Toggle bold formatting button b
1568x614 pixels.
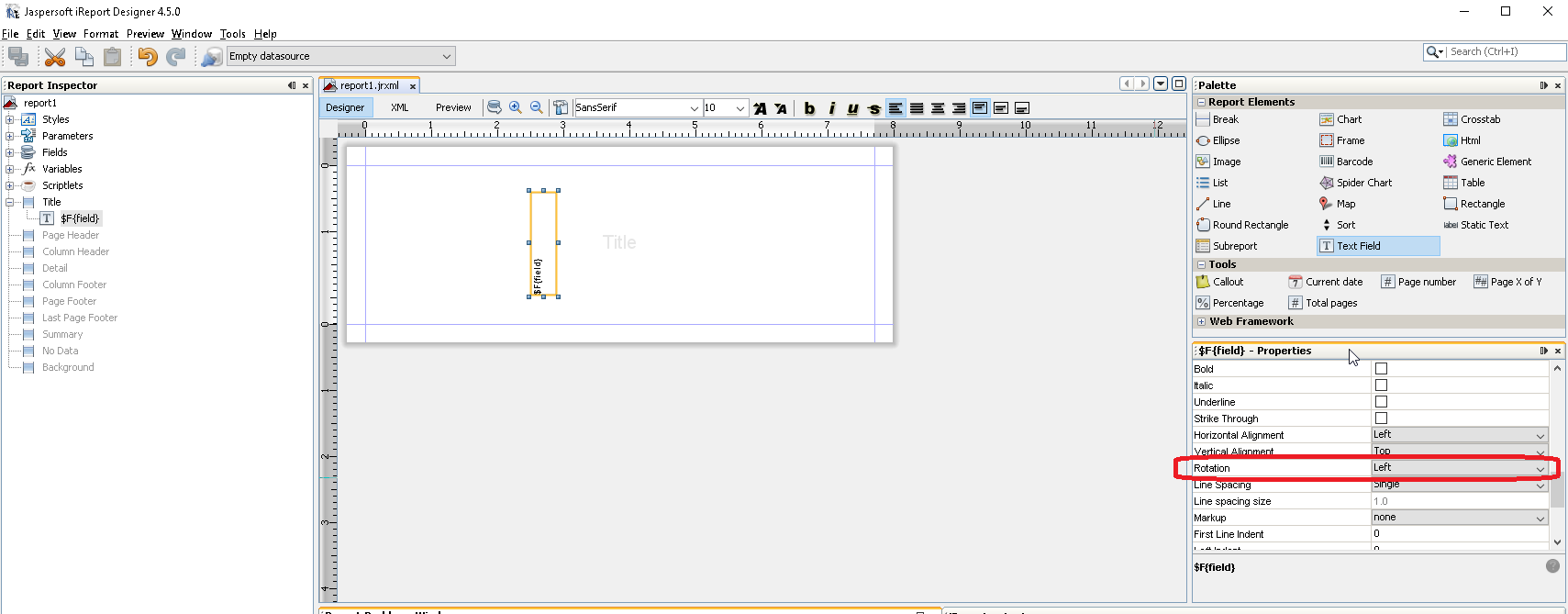809,108
